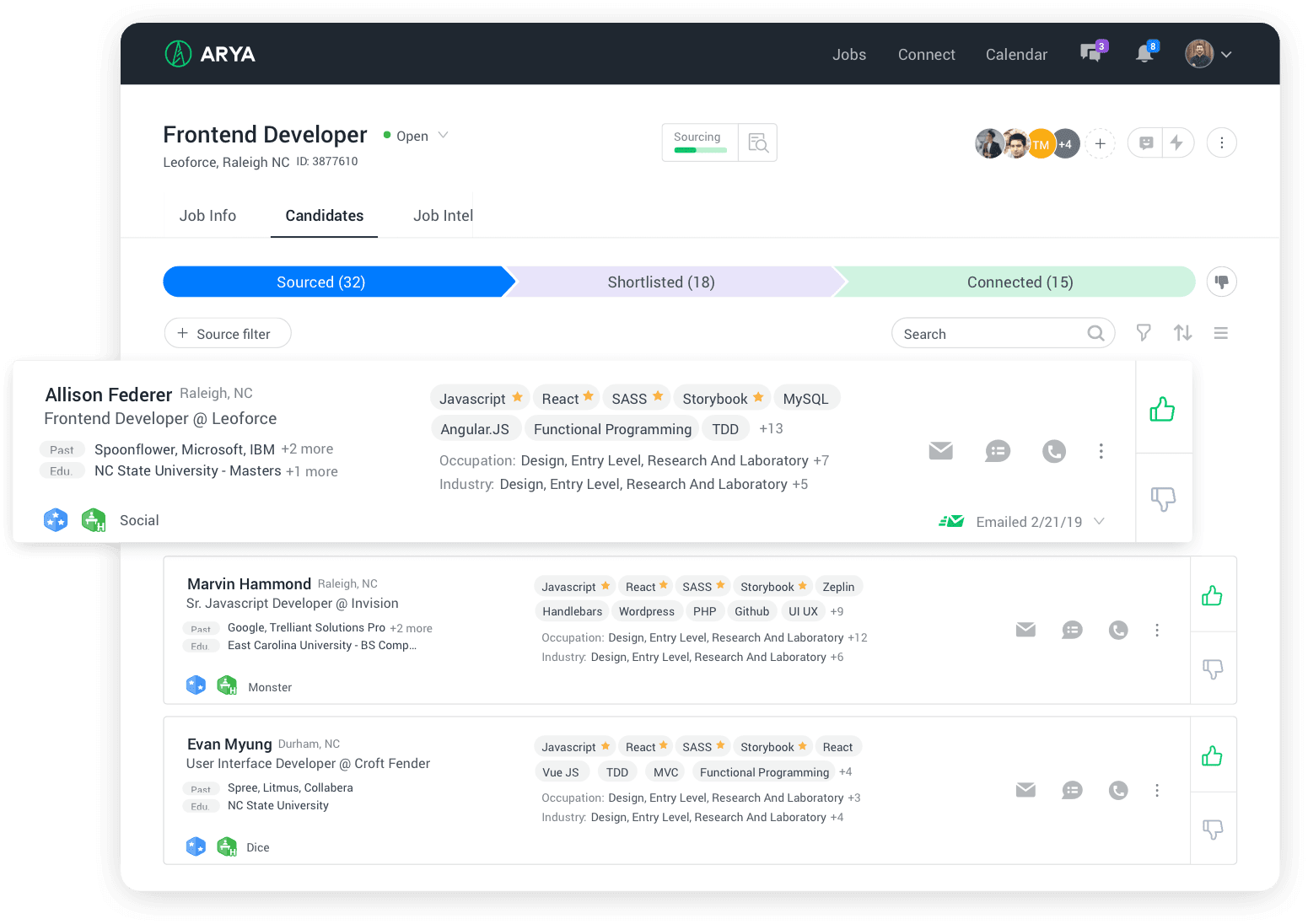1308x924 pixels.
Task: Call Marvin Hammond via the phone icon
Action: pyautogui.click(x=1118, y=630)
